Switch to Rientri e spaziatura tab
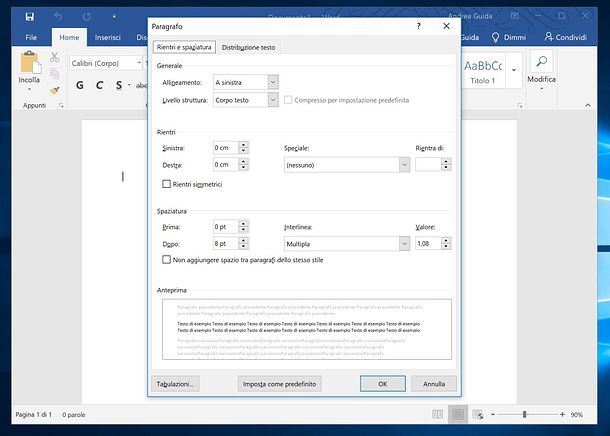This screenshot has width=610, height=436. 184,47
